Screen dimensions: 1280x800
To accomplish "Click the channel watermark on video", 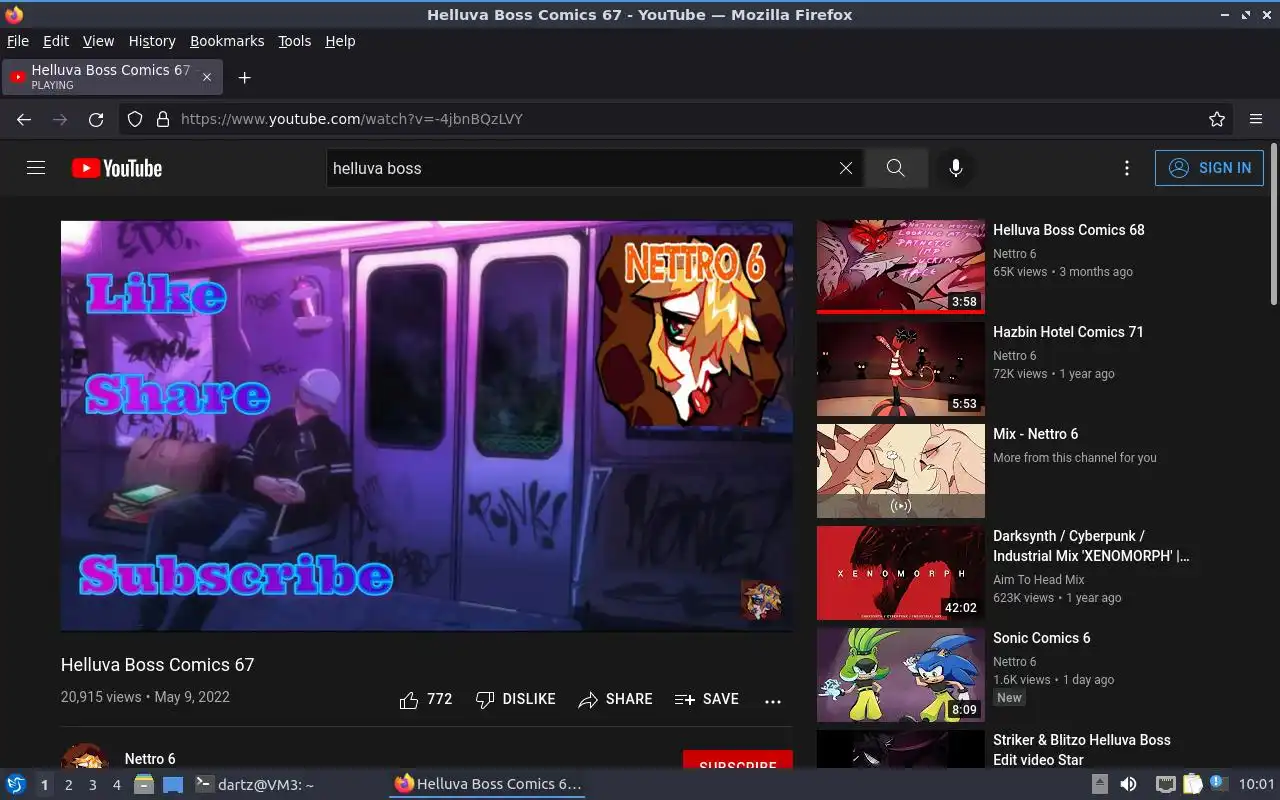I will (x=761, y=600).
